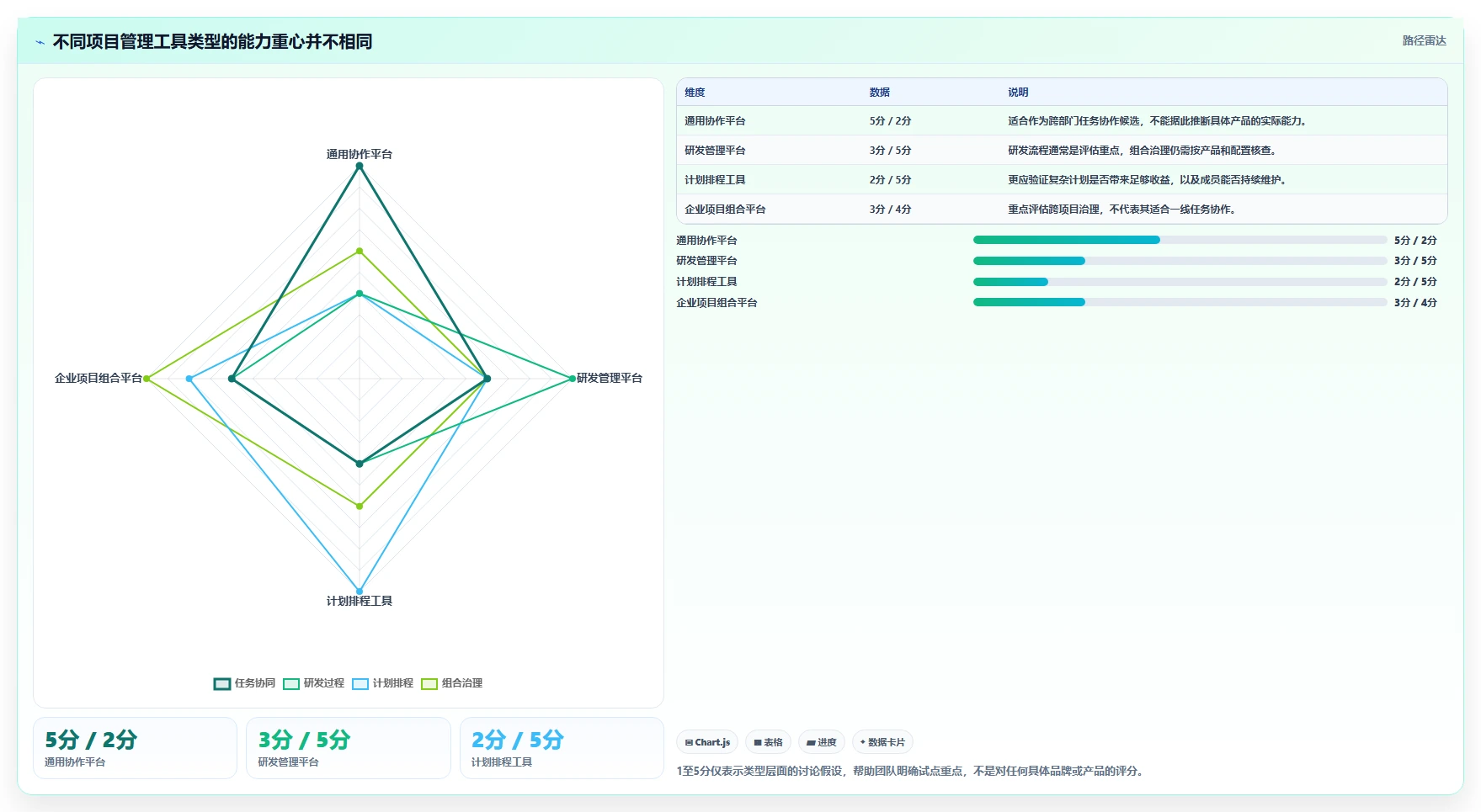Click the 进度 tag chip
1481x812 pixels.
822,742
